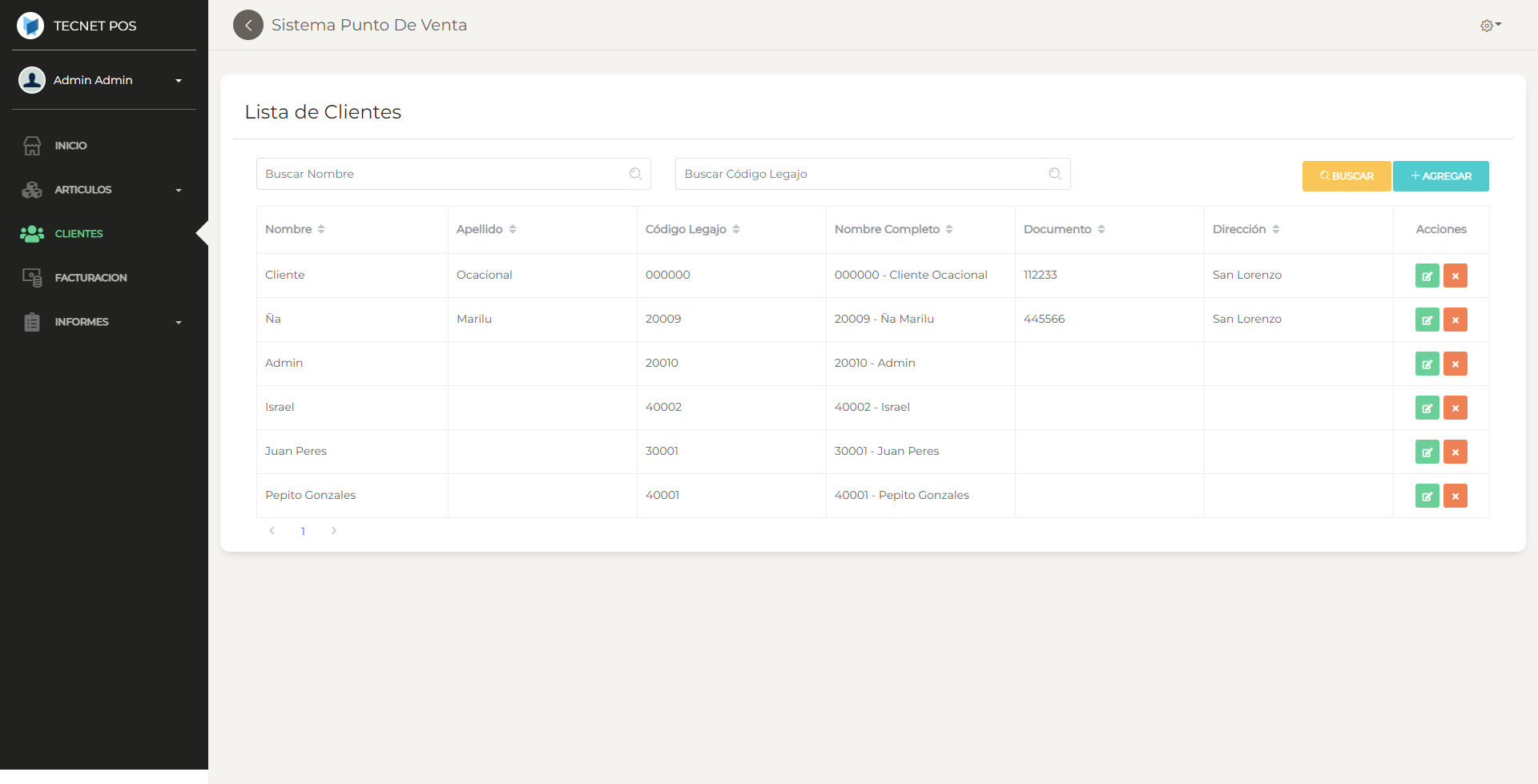Click the delete icon for Pepito Gonzales
The width and height of the screenshot is (1538, 784).
(1455, 495)
